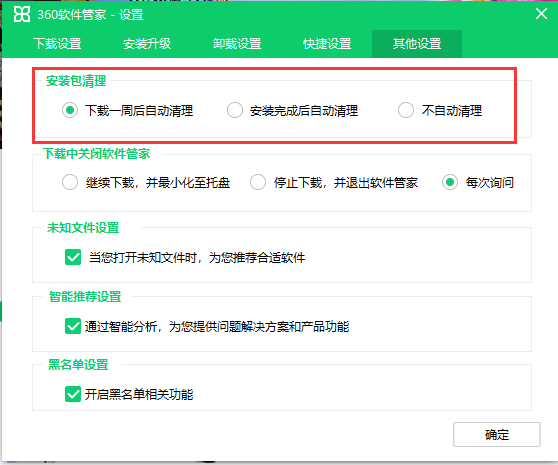Open the 安装升级 tab
Image resolution: width=558 pixels, height=465 pixels.
click(147, 44)
